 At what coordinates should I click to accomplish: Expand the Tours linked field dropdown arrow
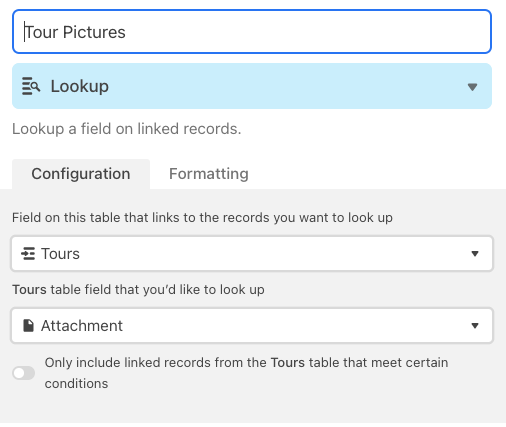coord(475,254)
